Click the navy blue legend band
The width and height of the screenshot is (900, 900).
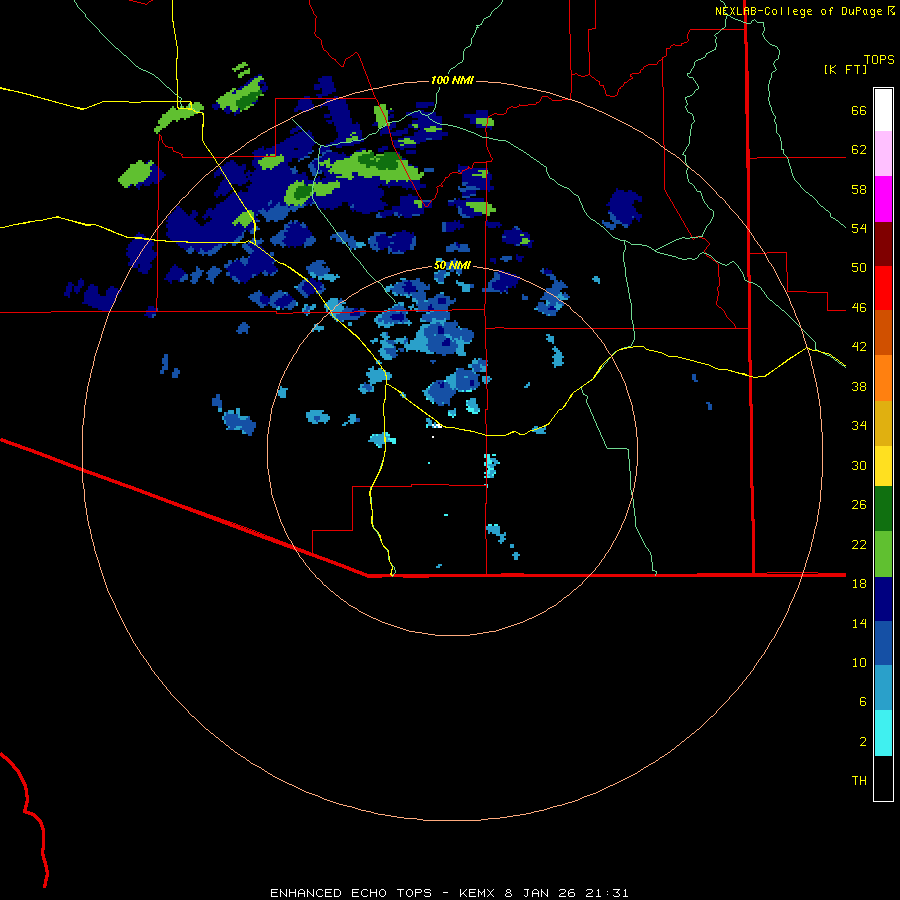pyautogui.click(x=883, y=599)
